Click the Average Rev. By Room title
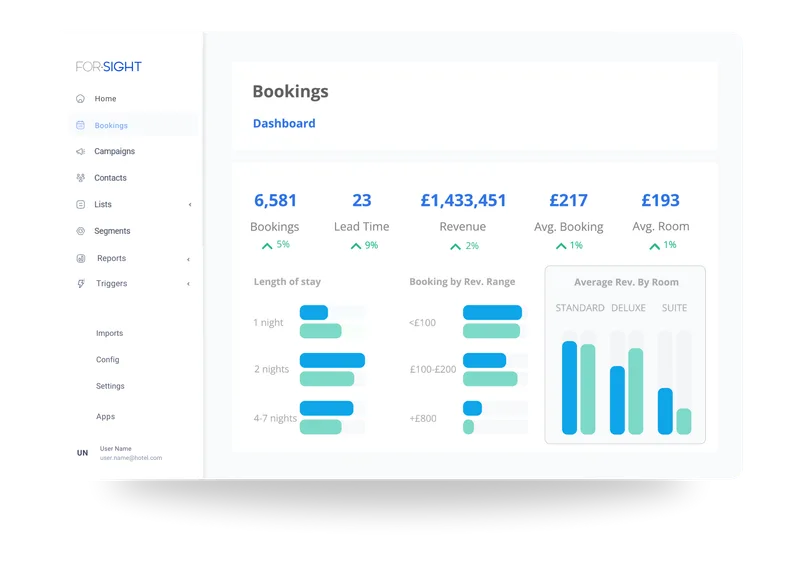 [x=626, y=282]
